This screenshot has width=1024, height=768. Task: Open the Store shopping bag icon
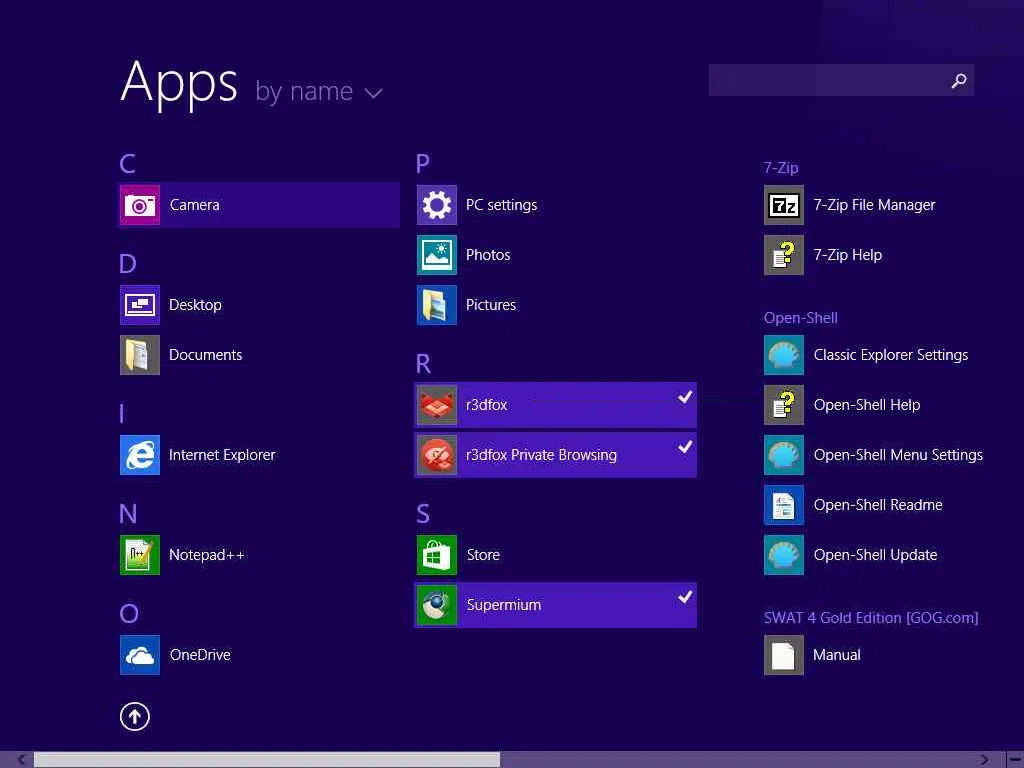click(437, 555)
